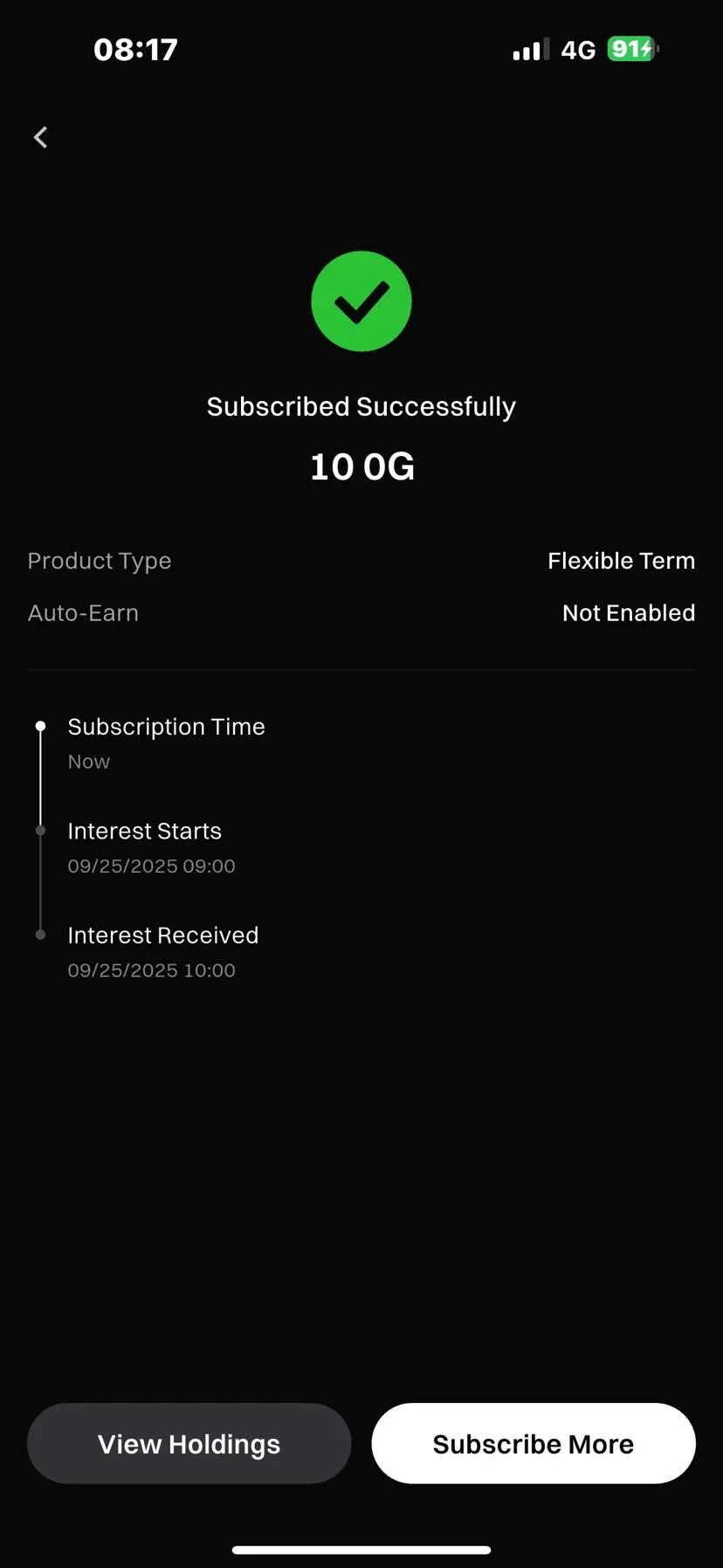Viewport: 723px width, 1568px height.
Task: Tap the Interest Received date 09/25/2025 10:00
Action: tap(152, 971)
